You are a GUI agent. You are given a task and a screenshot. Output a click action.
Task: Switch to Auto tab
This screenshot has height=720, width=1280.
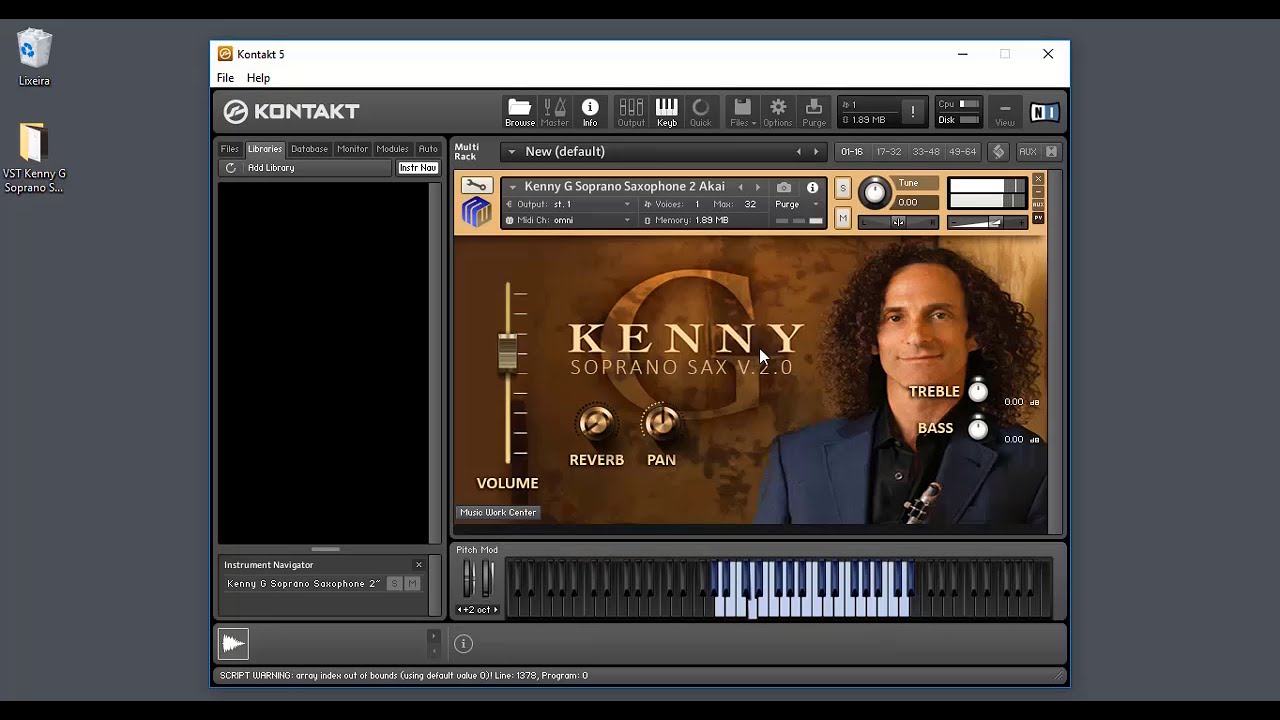click(428, 149)
